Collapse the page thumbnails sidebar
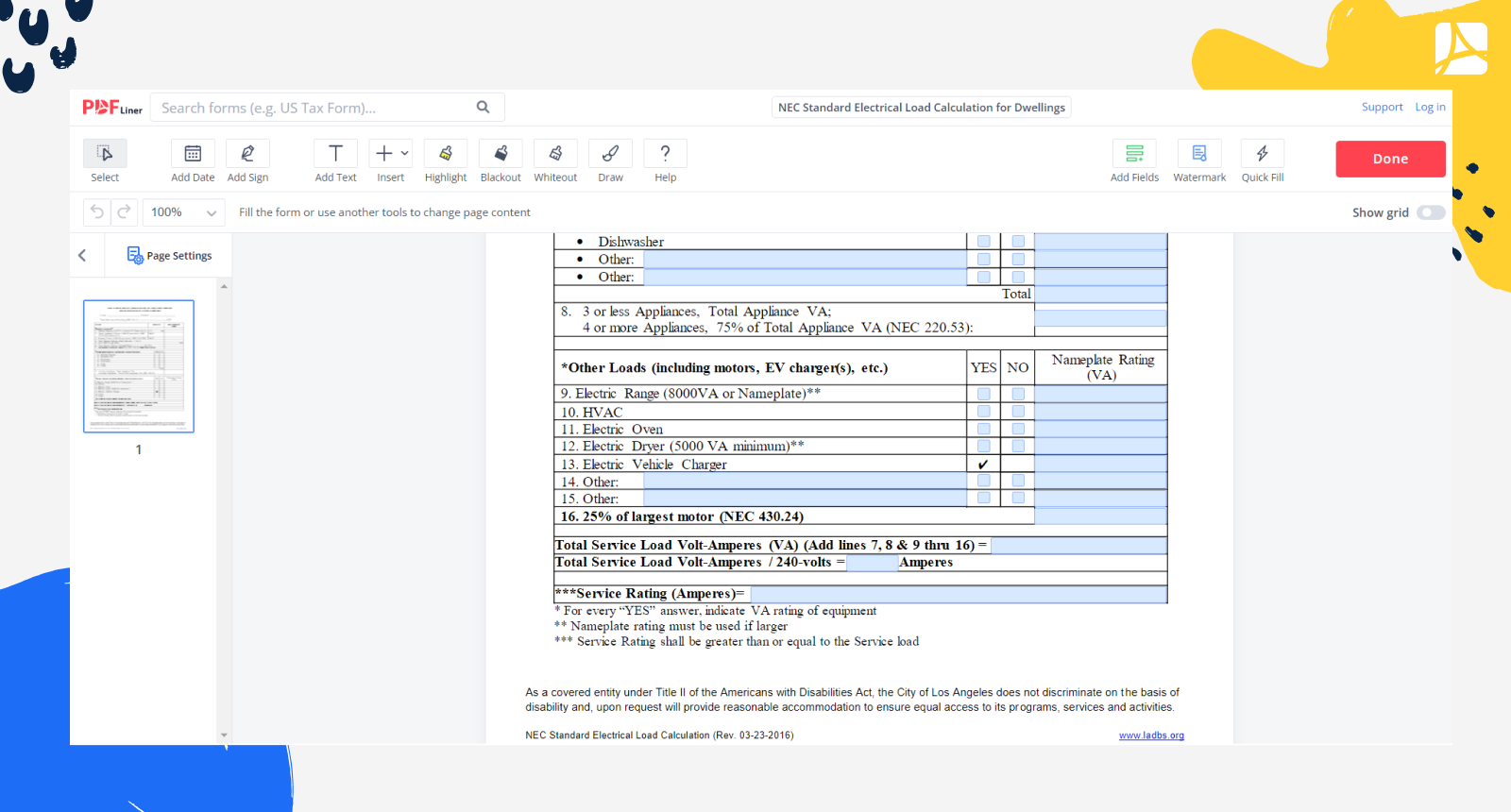The image size is (1511, 812). pos(83,256)
